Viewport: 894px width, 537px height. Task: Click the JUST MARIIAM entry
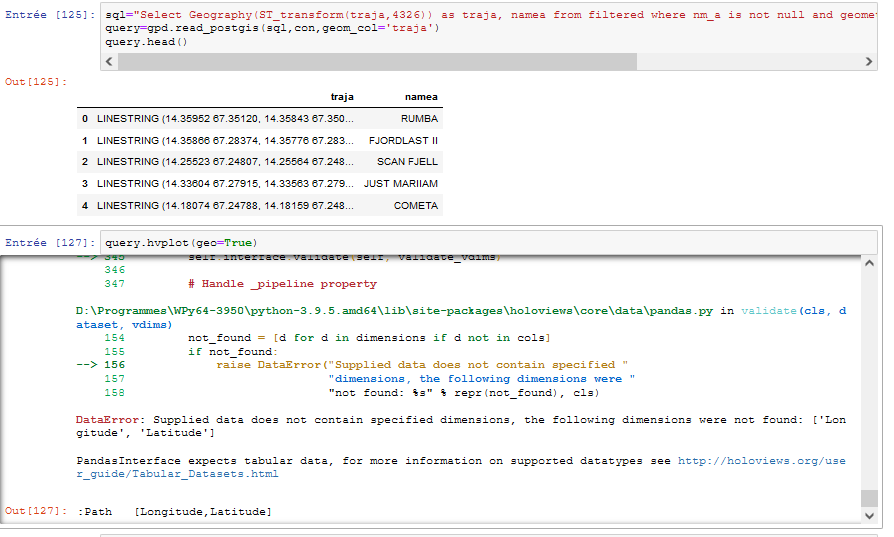coord(400,184)
